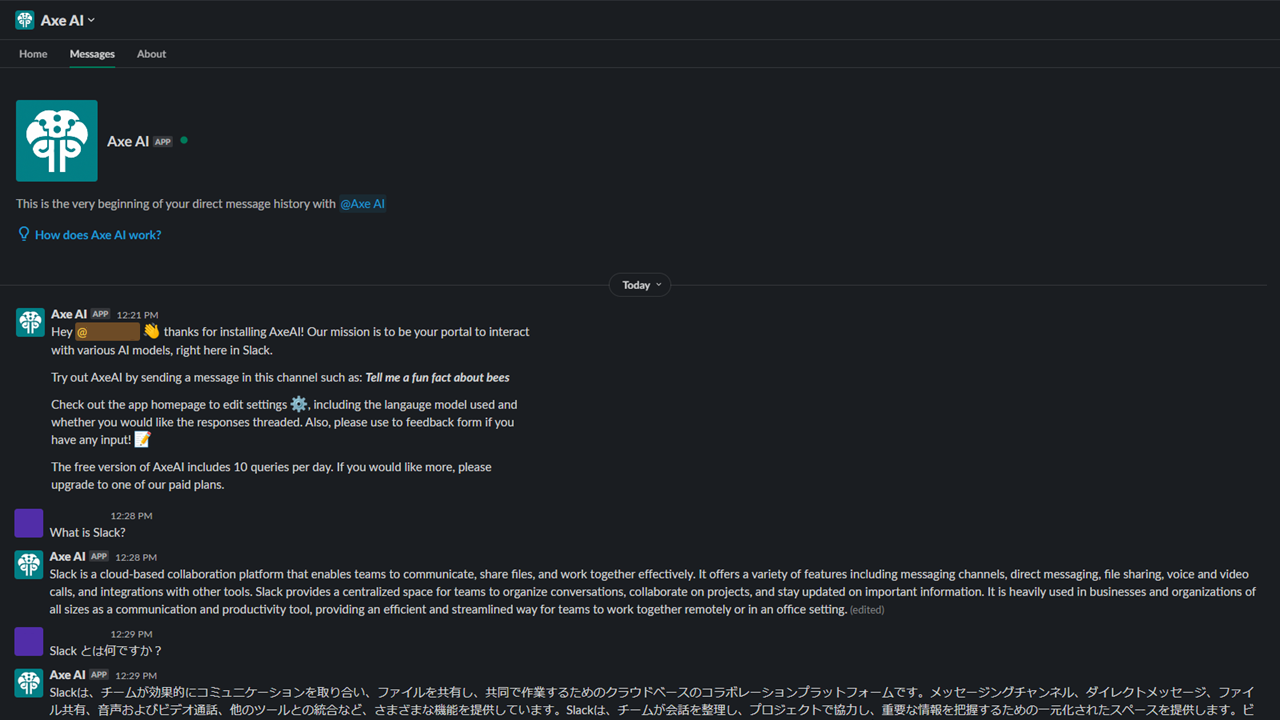
Task: Select the Messages tab
Action: pos(92,53)
